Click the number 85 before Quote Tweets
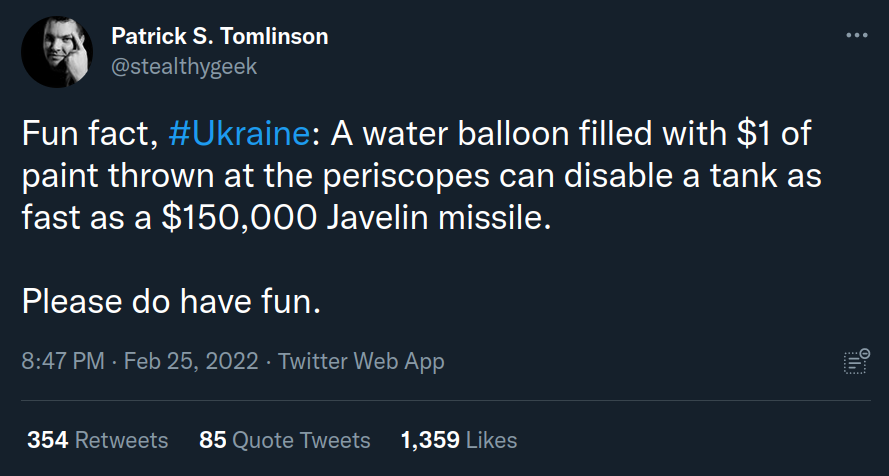 coord(212,440)
